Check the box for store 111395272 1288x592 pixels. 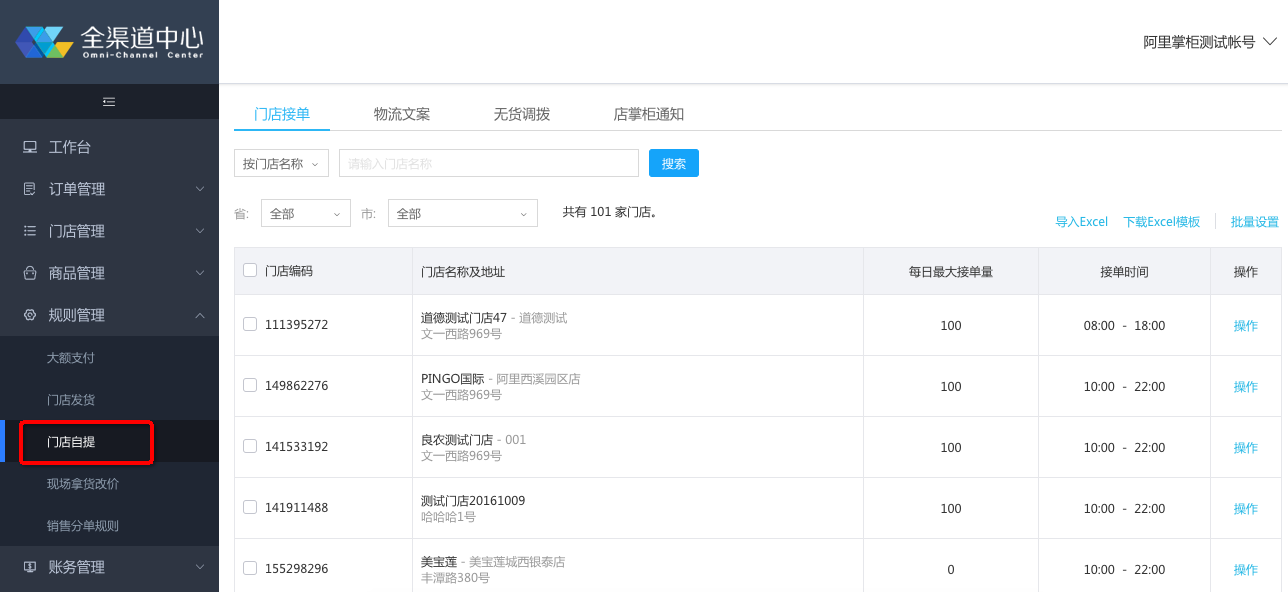tap(250, 324)
